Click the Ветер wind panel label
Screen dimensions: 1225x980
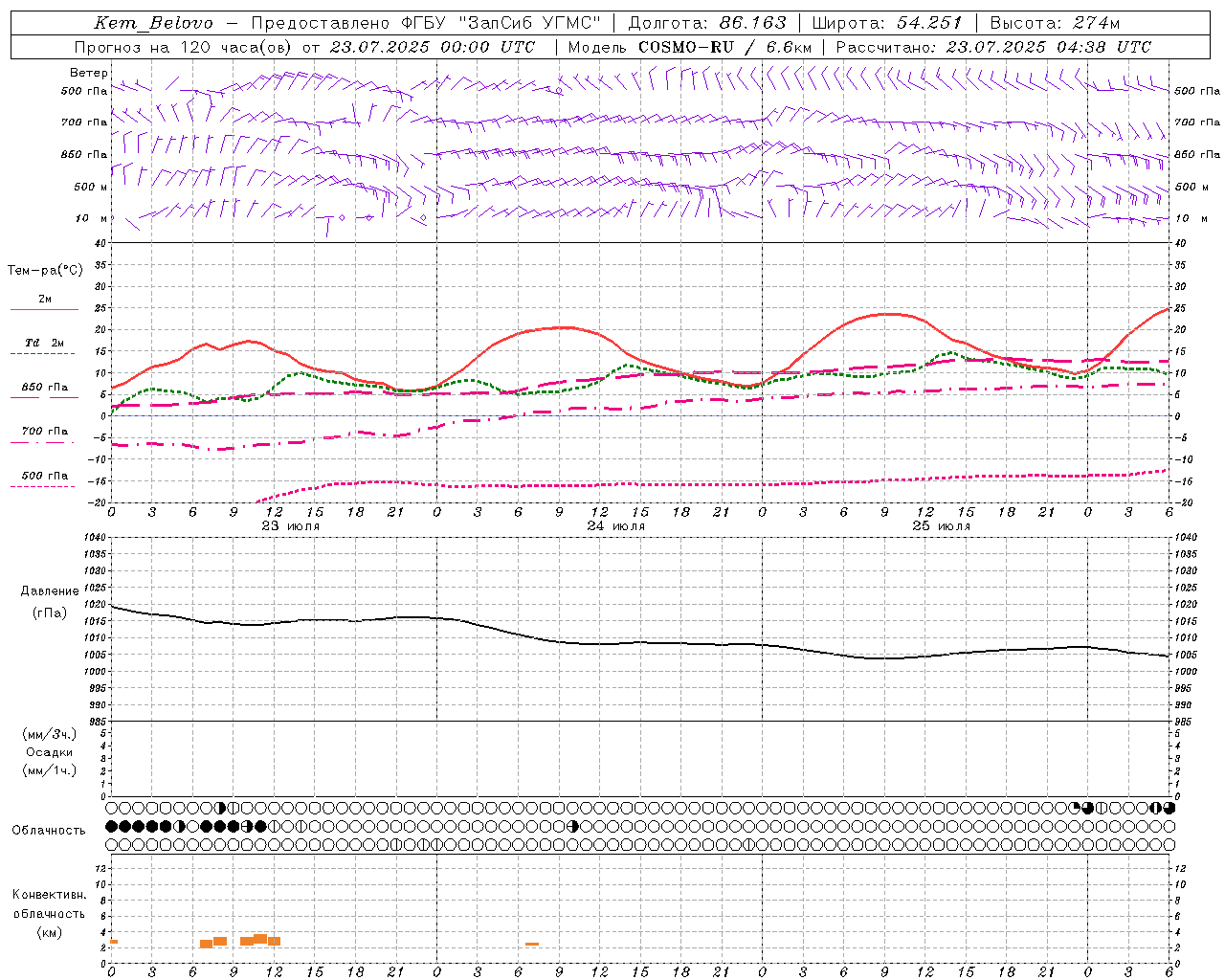[88, 73]
